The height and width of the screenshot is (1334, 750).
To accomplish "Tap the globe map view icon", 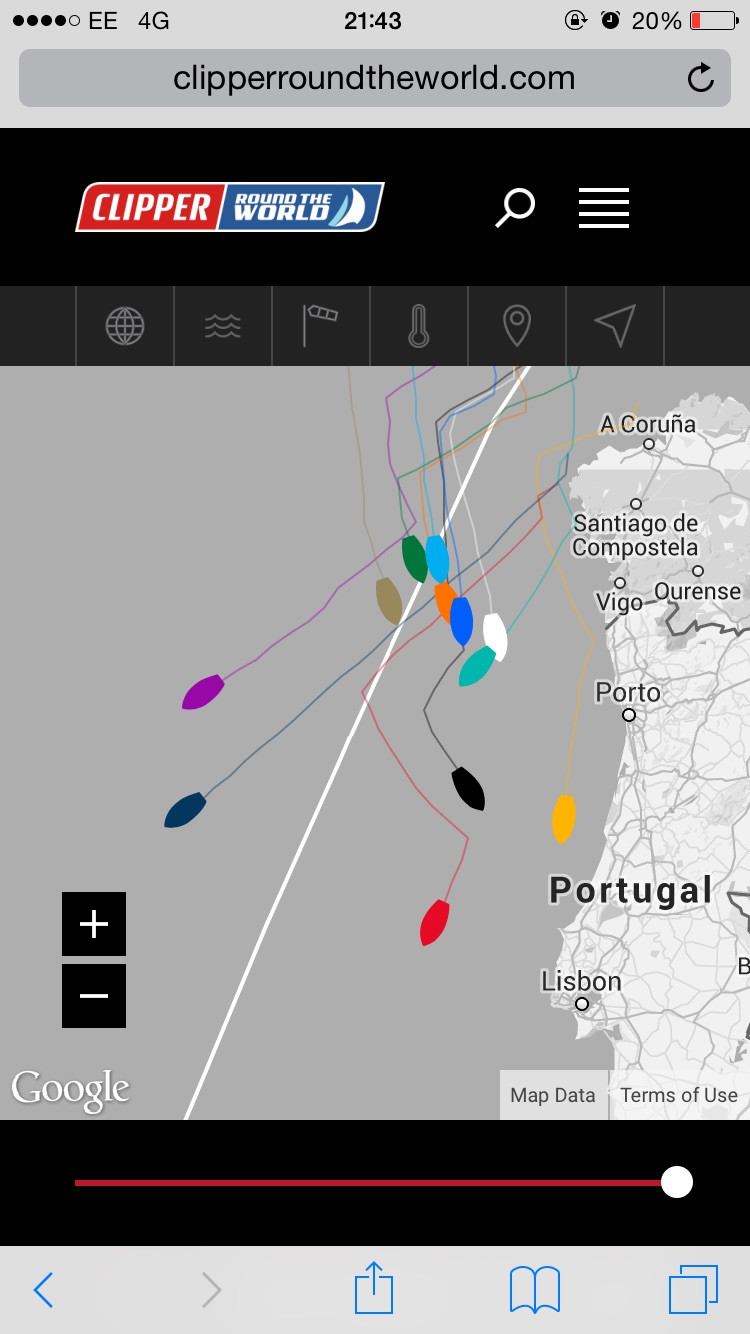I will [x=125, y=326].
